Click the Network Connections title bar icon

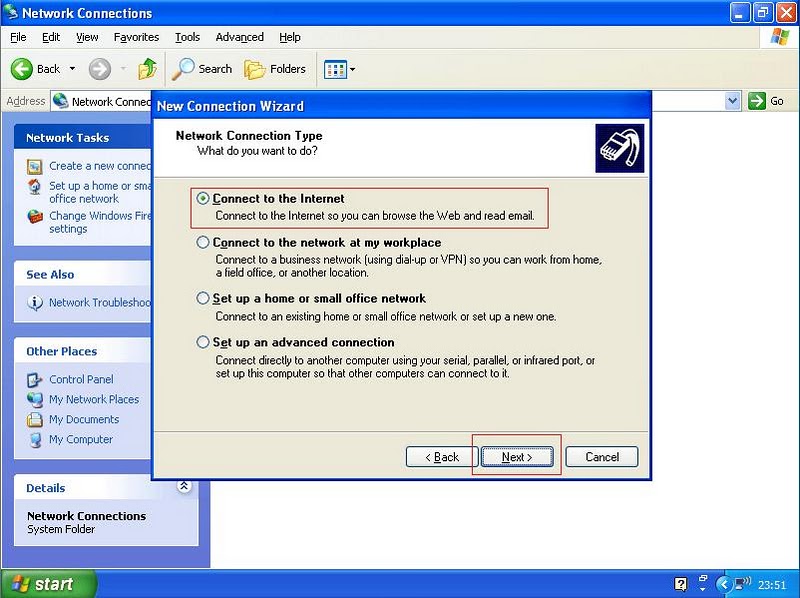[x=11, y=12]
